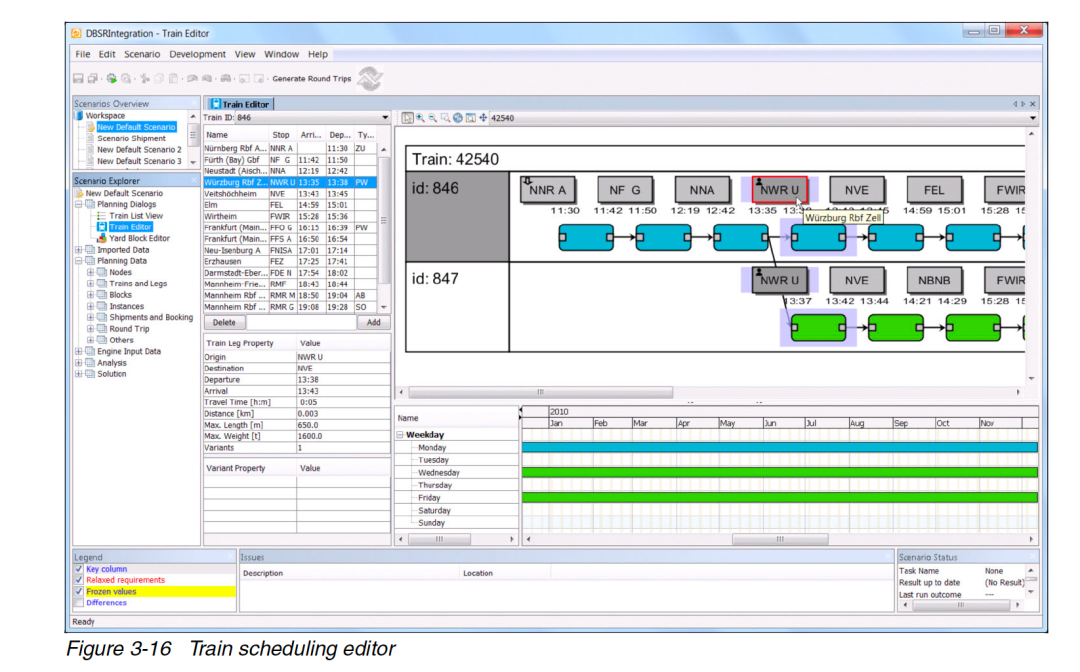
Task: Expand the Trains and Legs node
Action: coord(90,284)
